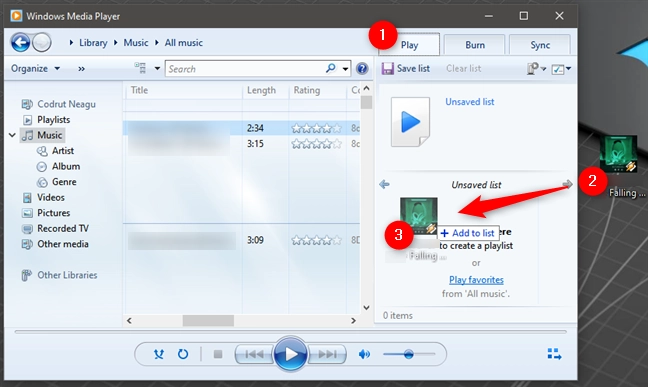The width and height of the screenshot is (648, 387).
Task: Click the track list's vertical scrollbar down arrow
Action: pos(366,308)
